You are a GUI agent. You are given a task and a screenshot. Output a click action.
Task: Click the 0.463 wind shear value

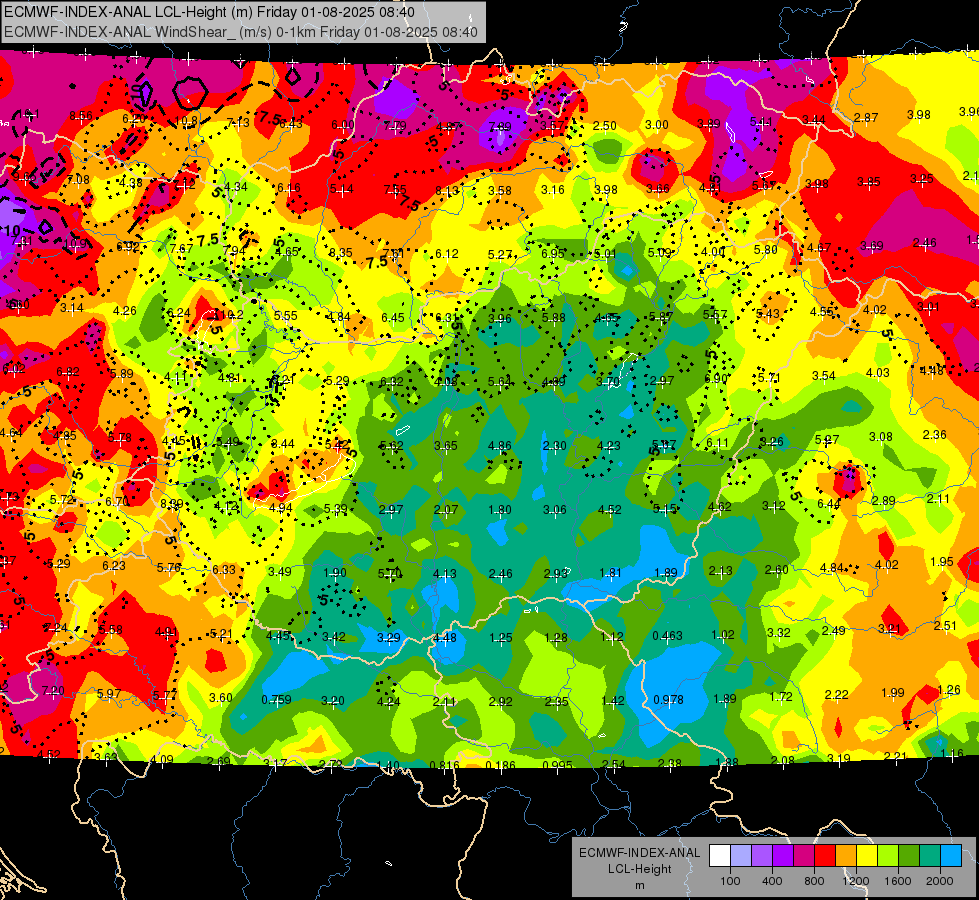[668, 636]
